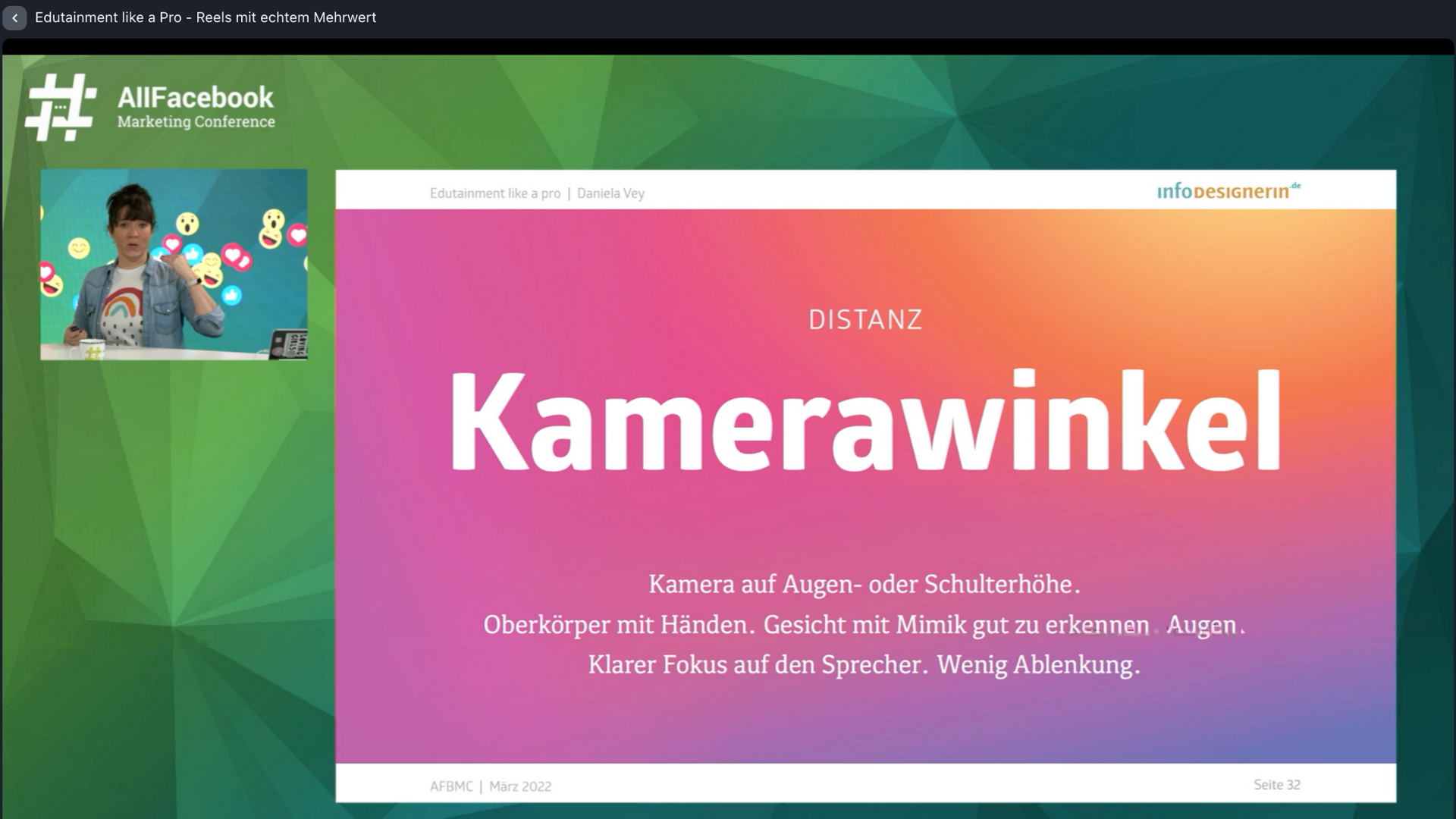Click the infoDesignerin.de logo on slide
The height and width of the screenshot is (819, 1456).
point(1227,191)
